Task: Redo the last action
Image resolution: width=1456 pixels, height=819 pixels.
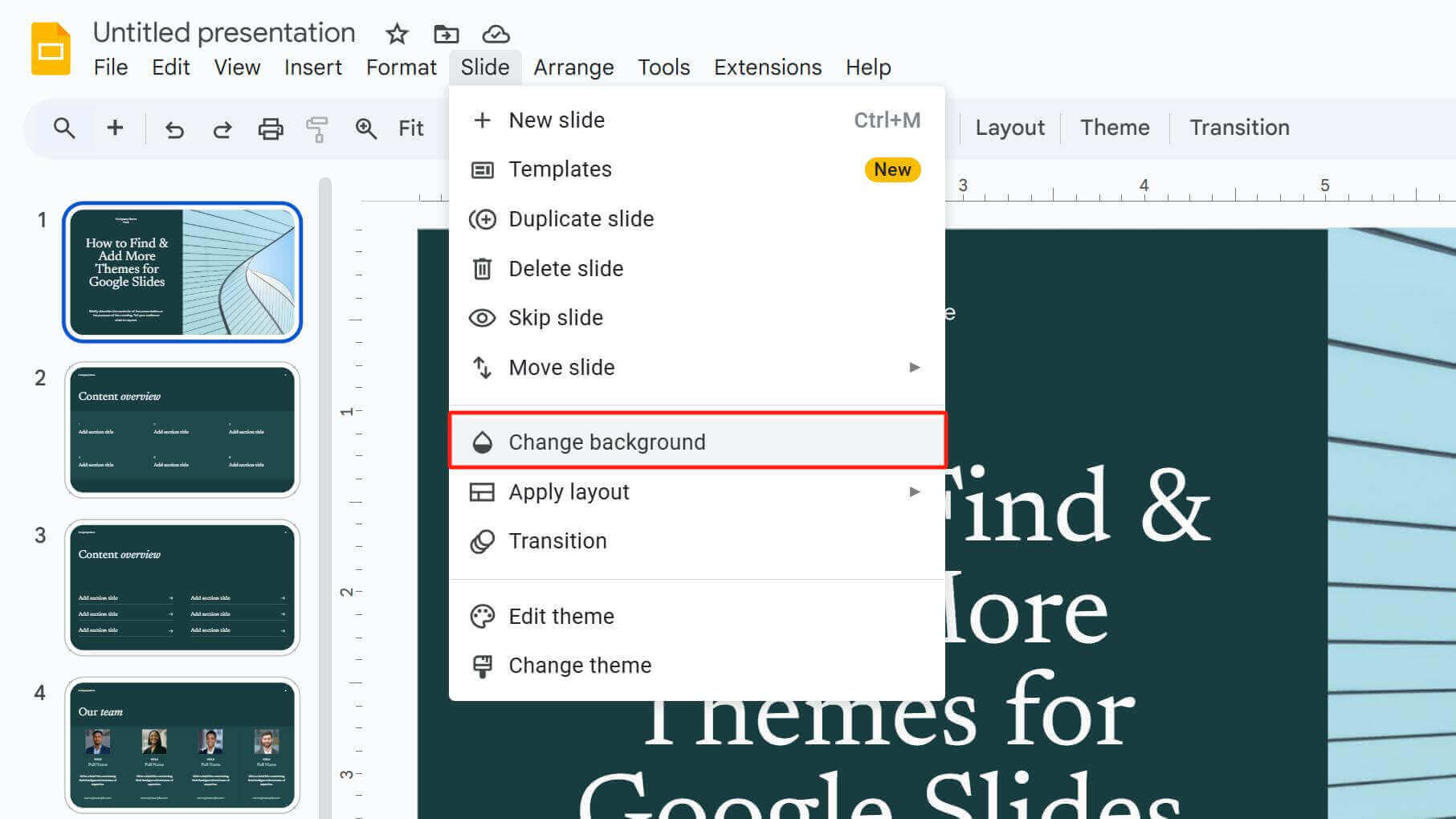Action: point(222,128)
